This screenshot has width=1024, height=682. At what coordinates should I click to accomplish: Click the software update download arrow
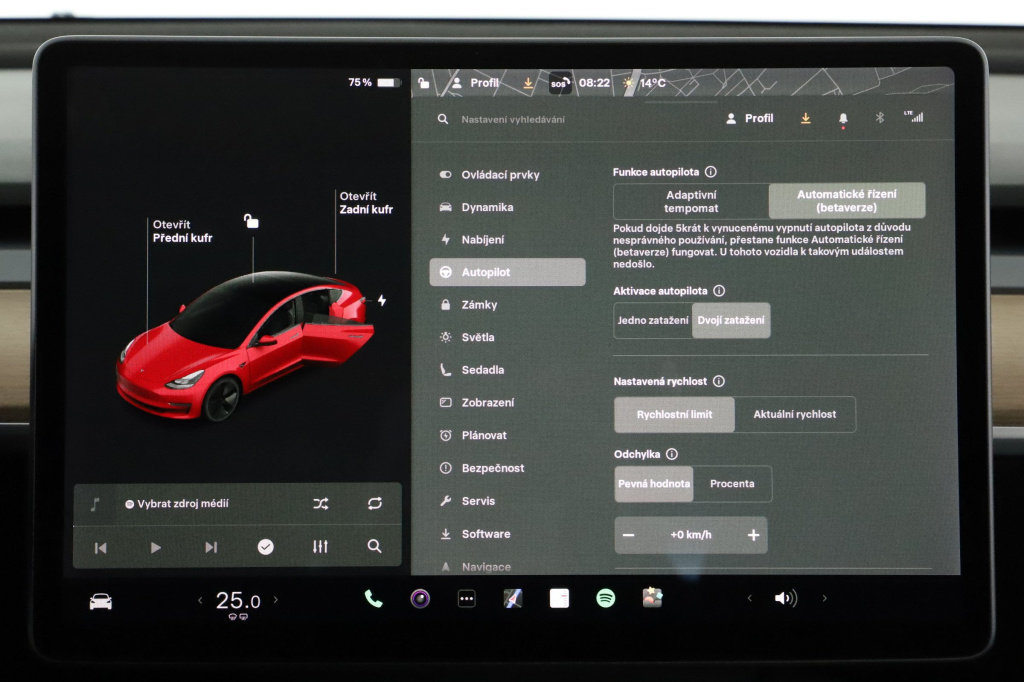[x=804, y=118]
